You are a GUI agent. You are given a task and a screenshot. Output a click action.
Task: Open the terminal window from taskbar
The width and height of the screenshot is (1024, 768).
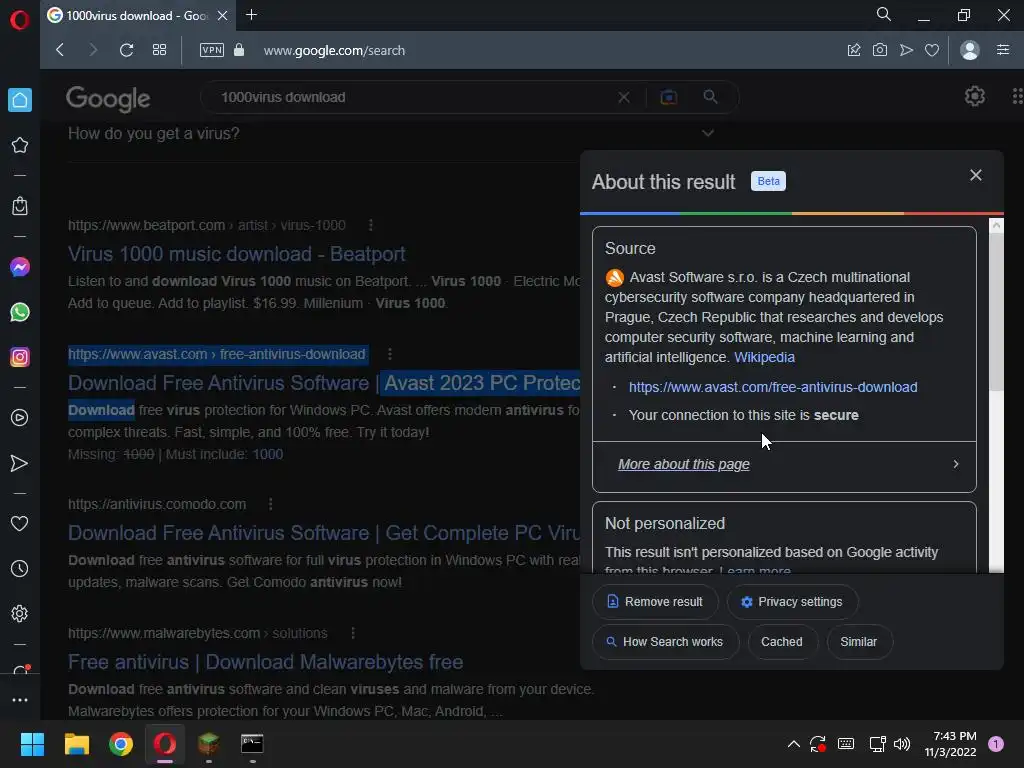(252, 744)
